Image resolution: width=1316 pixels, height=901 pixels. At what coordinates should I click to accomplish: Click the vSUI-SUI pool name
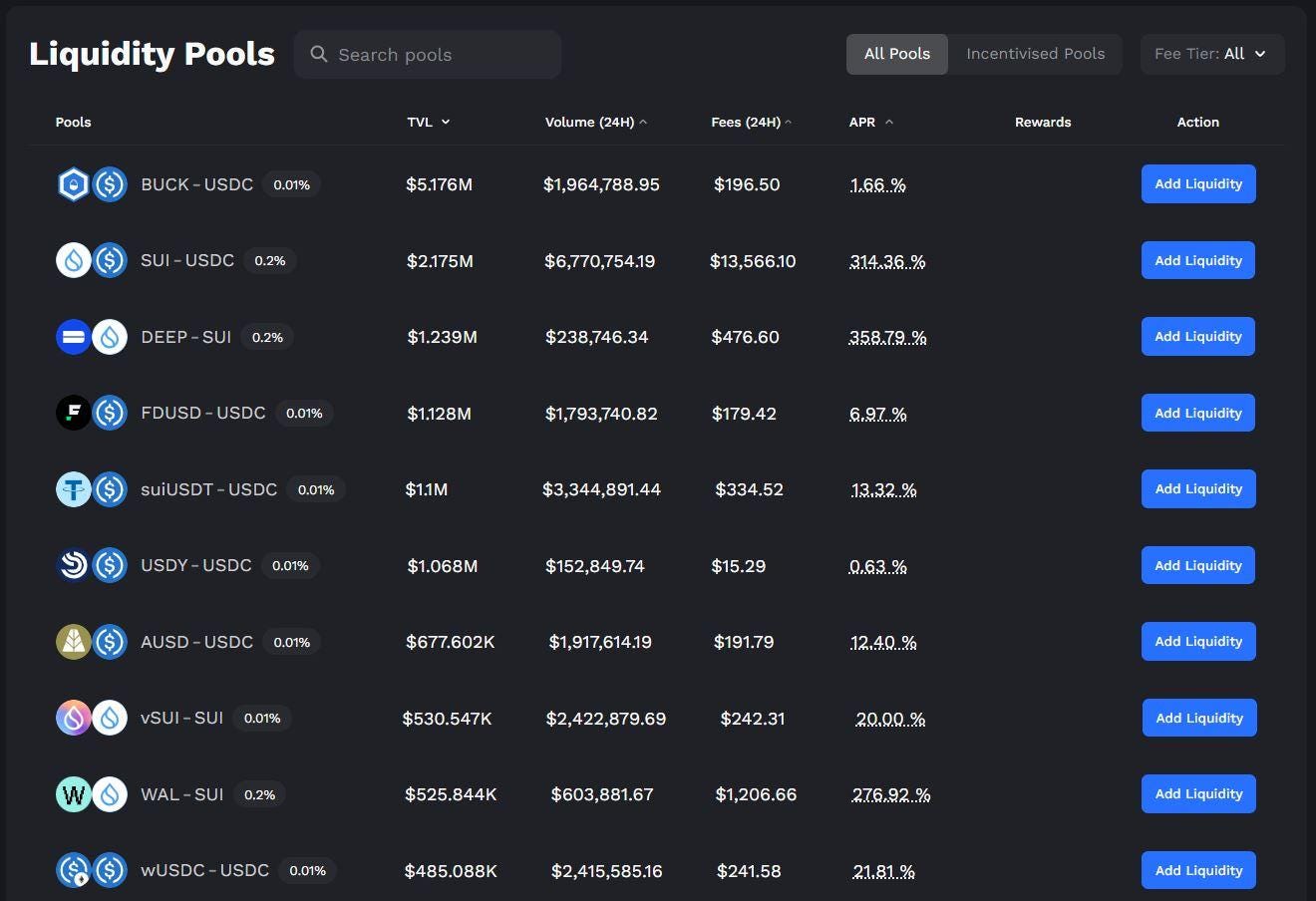pos(181,718)
